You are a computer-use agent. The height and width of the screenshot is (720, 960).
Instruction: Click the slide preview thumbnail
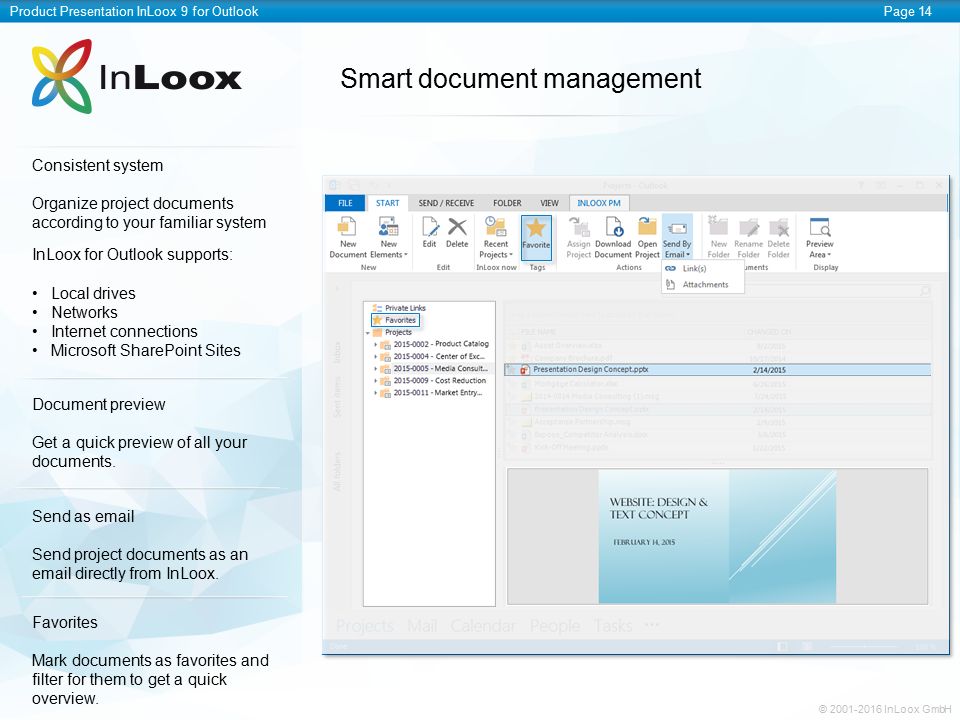click(717, 536)
